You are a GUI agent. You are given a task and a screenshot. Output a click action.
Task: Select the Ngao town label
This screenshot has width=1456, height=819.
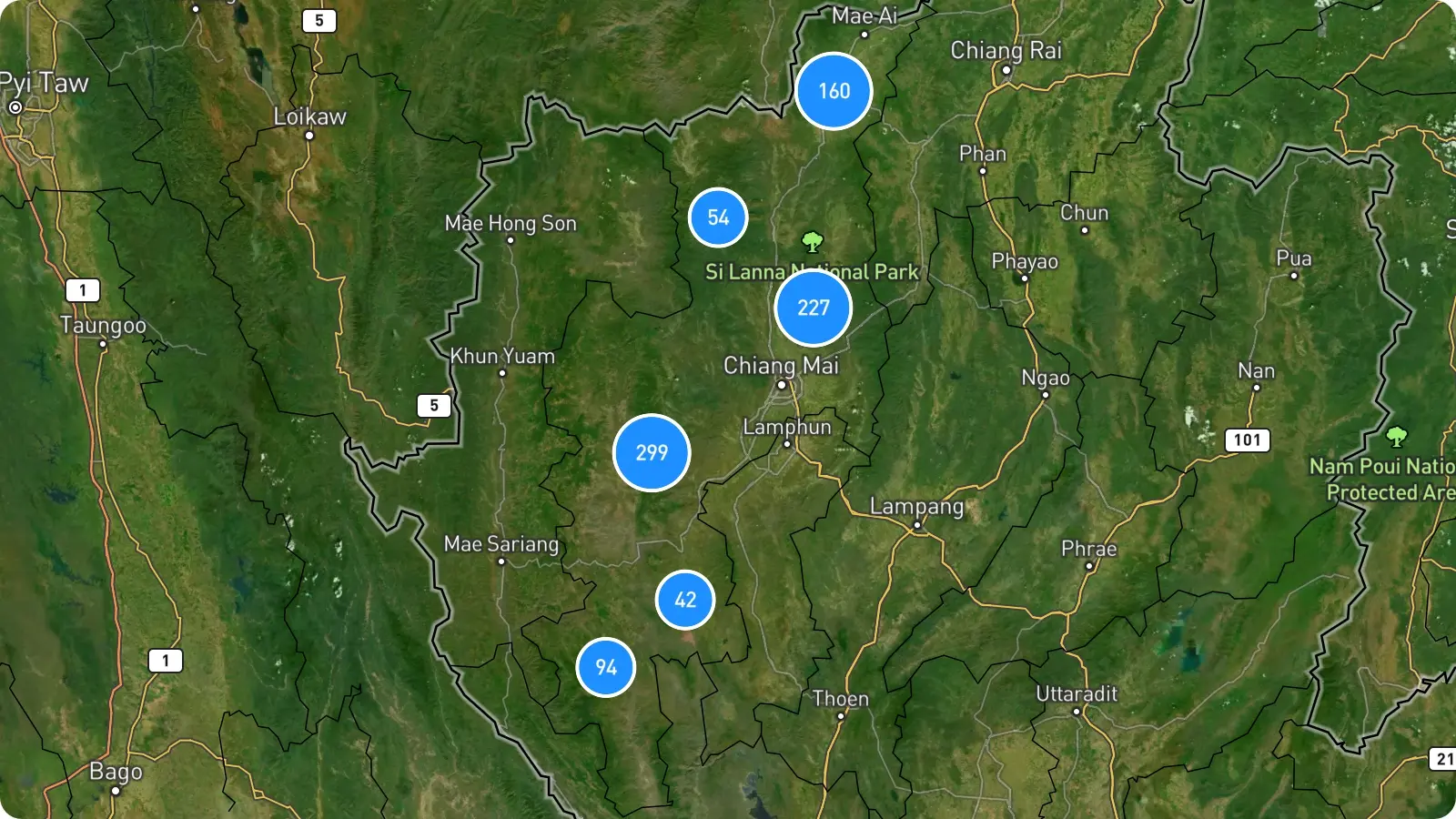[1046, 378]
